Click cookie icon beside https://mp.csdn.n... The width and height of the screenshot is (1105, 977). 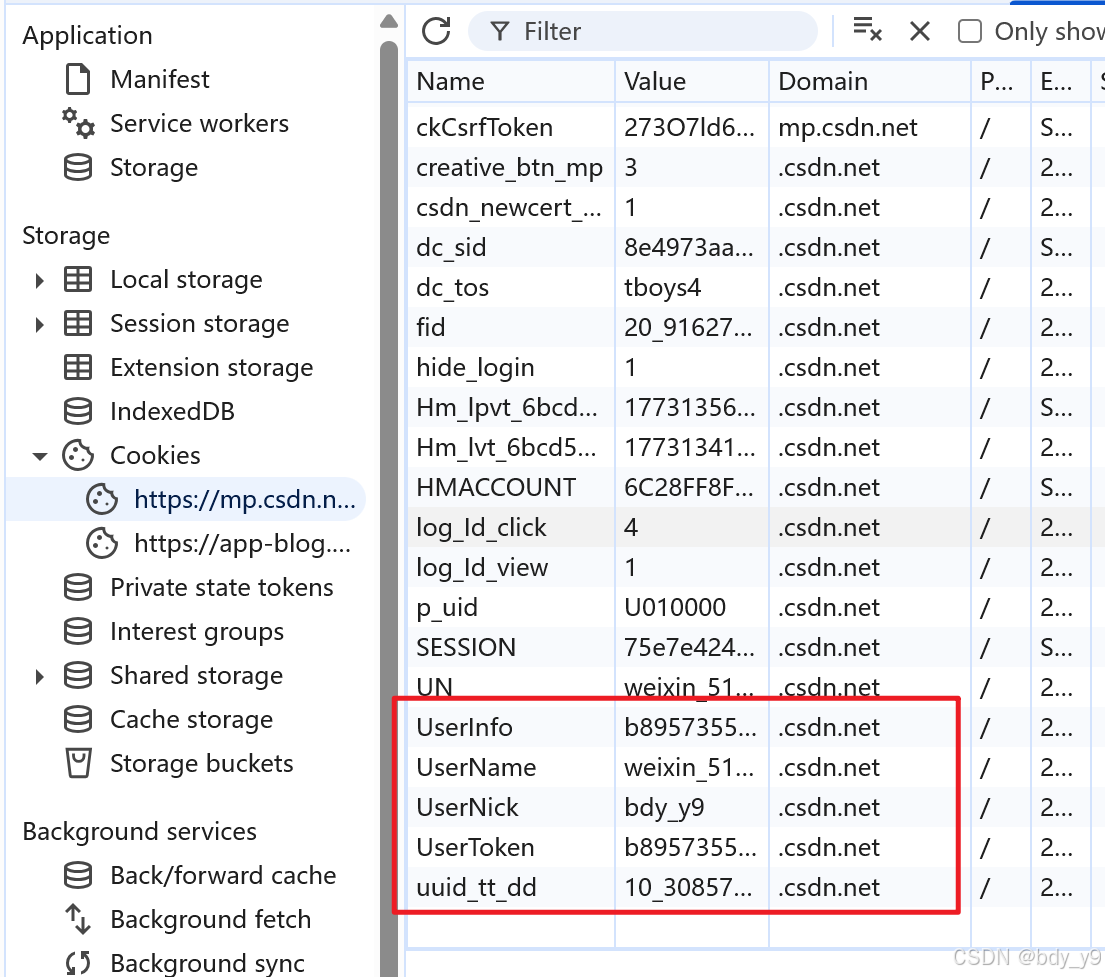point(102,500)
